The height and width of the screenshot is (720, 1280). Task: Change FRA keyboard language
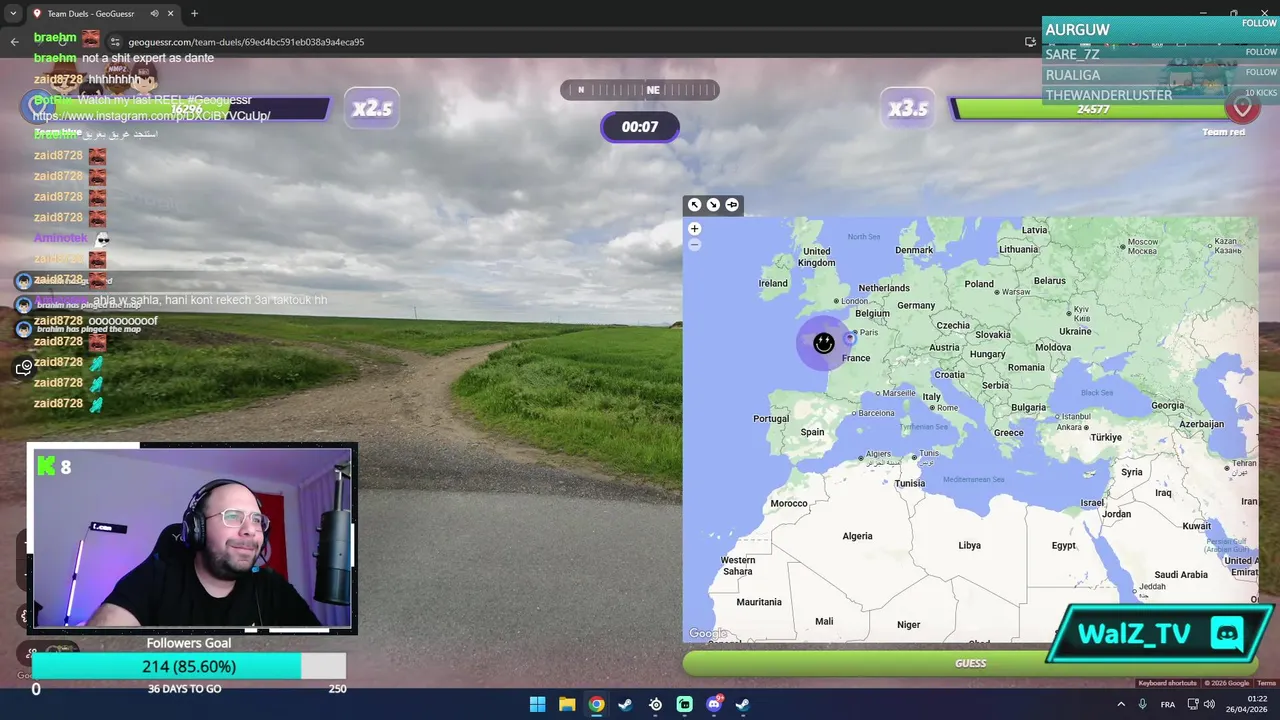click(x=1168, y=704)
